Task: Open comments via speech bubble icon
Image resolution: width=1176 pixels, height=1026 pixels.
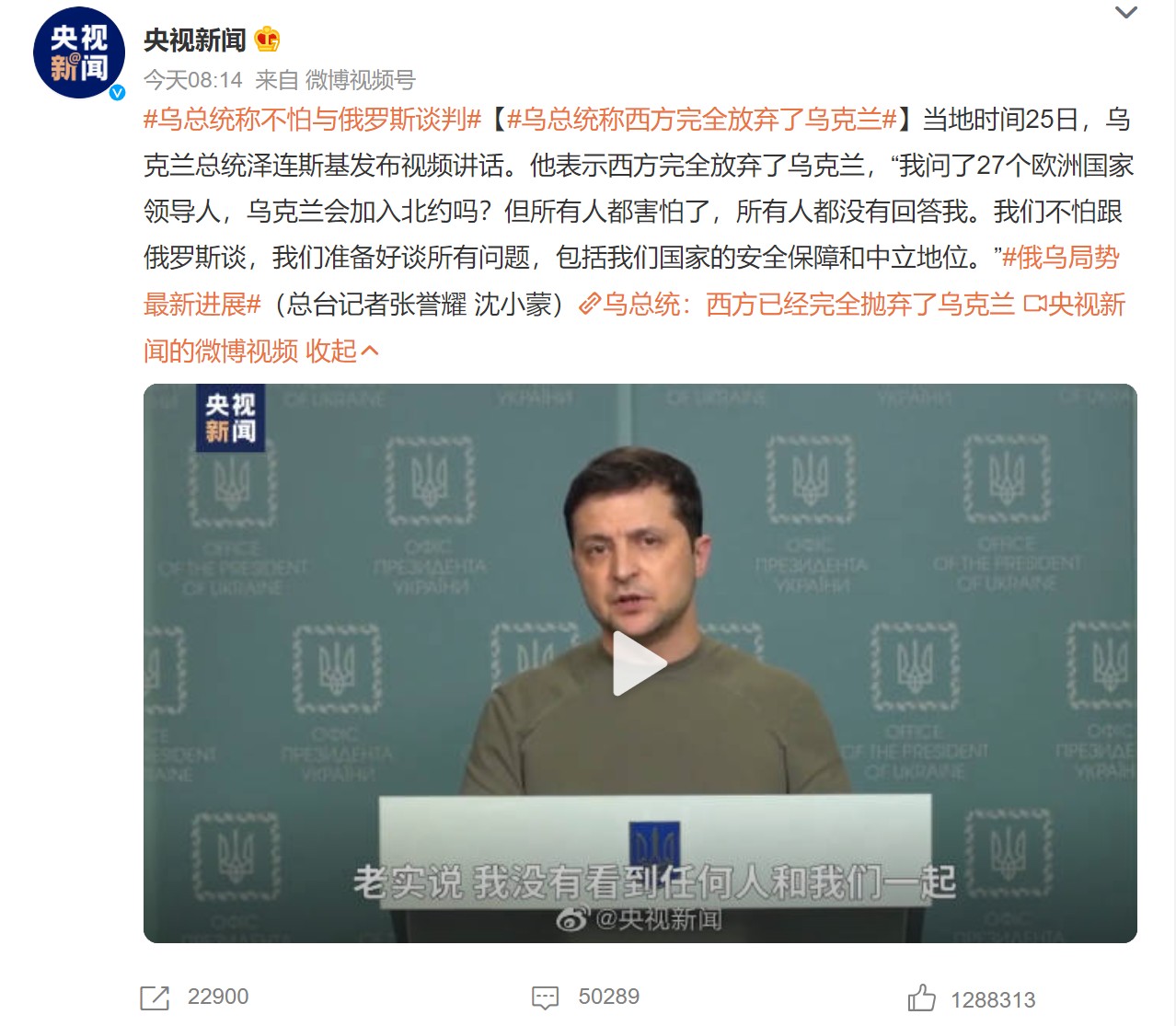Action: point(546,997)
